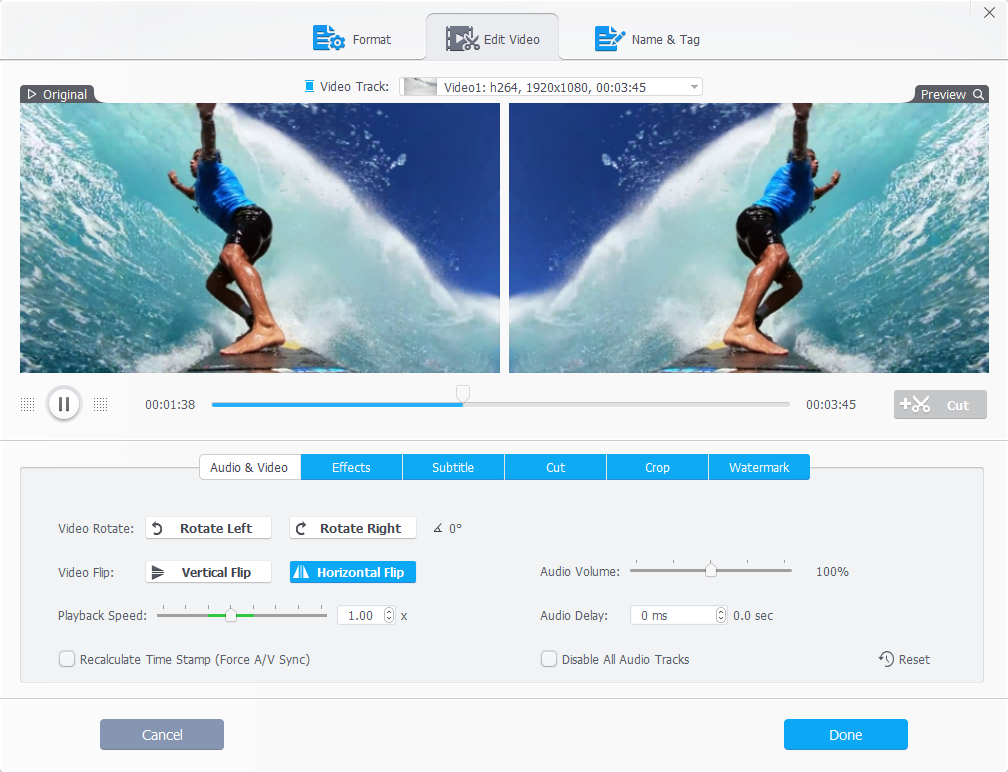Switch to the Name & Tag tab
Screen dimensions: 1008x772
647,39
